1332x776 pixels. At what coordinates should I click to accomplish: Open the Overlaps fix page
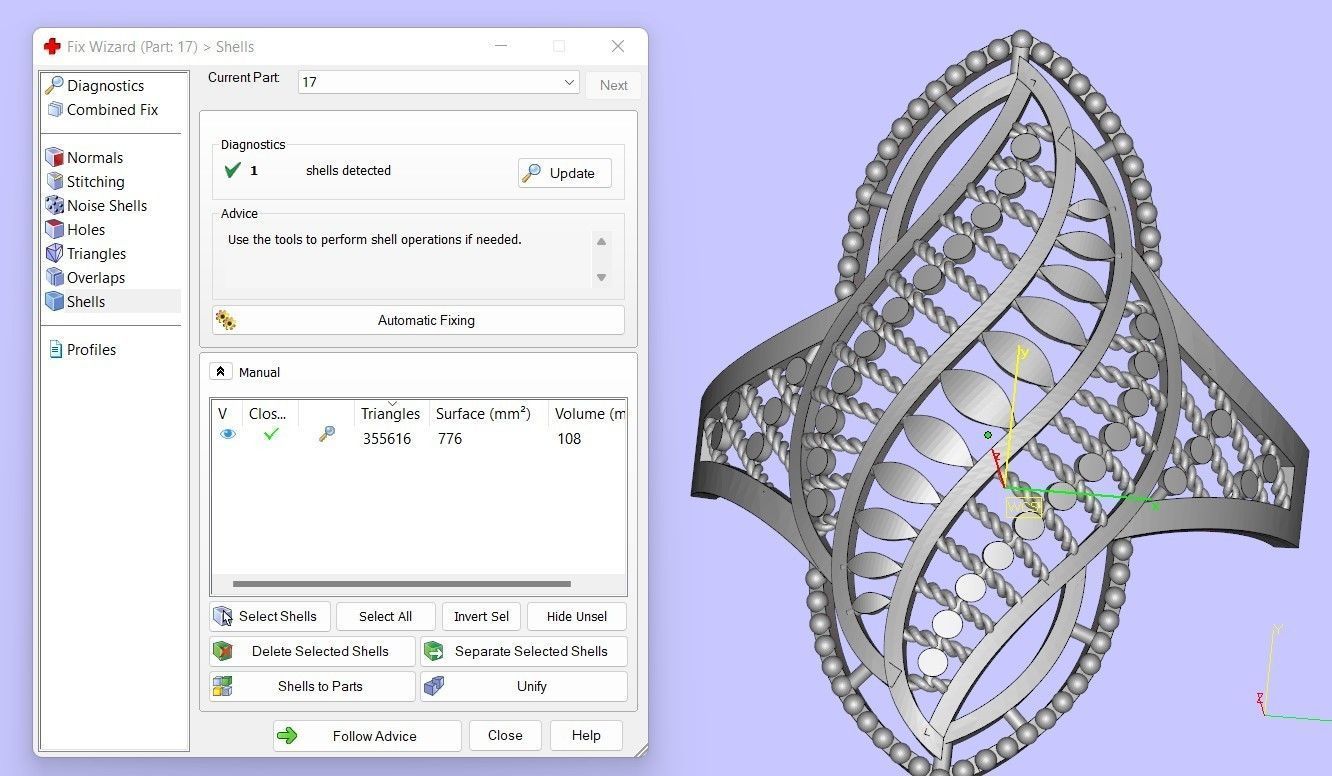[96, 278]
